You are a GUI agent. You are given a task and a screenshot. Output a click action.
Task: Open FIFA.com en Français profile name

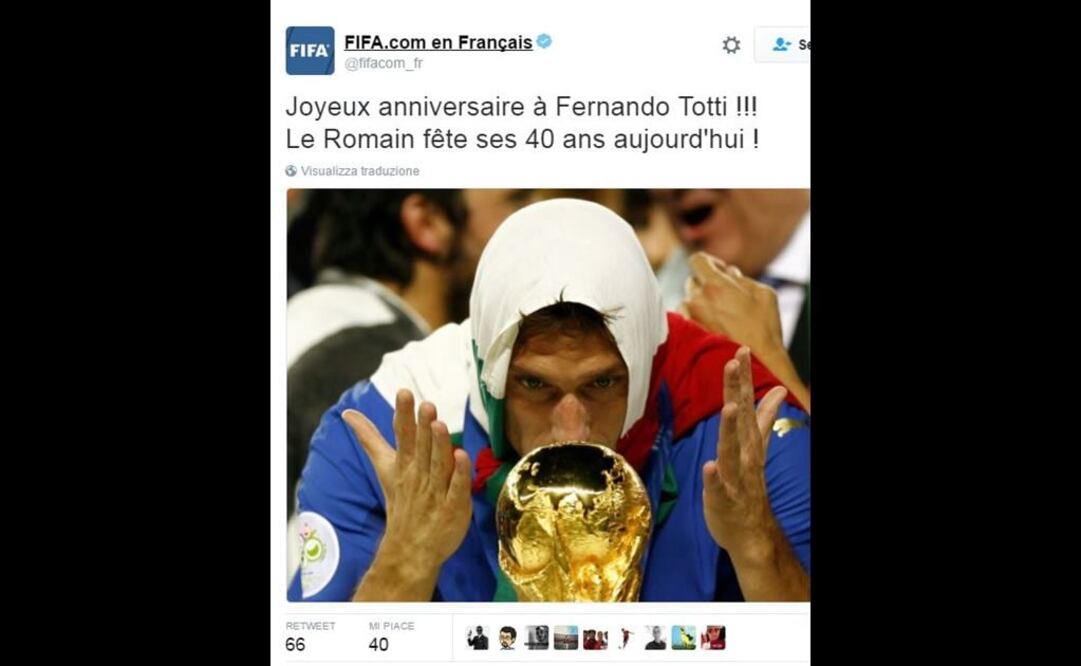pyautogui.click(x=438, y=42)
